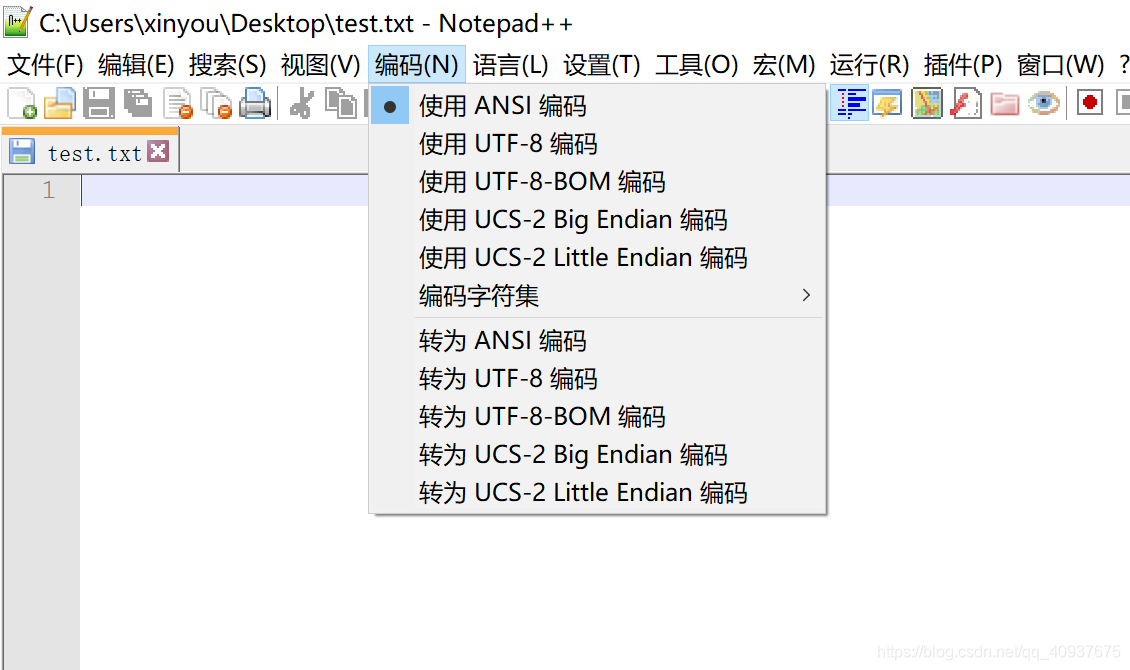Image resolution: width=1130 pixels, height=670 pixels.
Task: Open the Document Map toolbar icon
Action: tap(926, 103)
